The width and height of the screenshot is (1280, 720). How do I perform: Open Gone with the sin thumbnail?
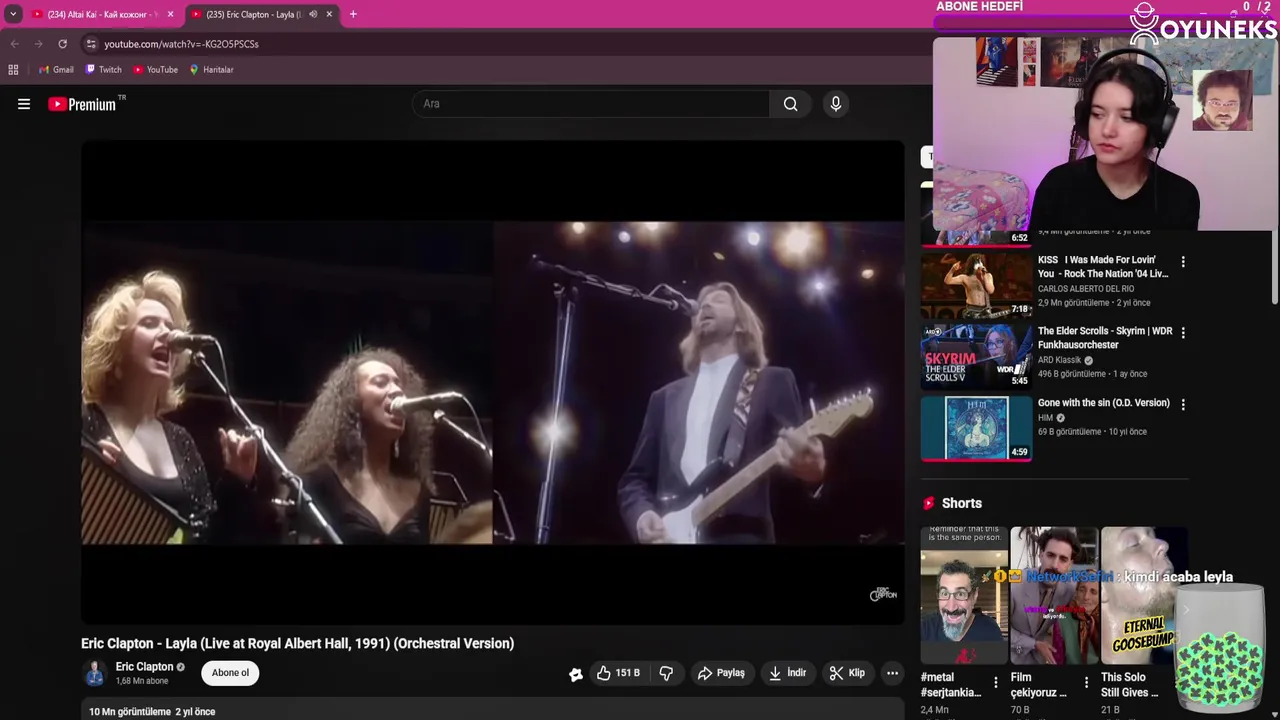coord(976,427)
